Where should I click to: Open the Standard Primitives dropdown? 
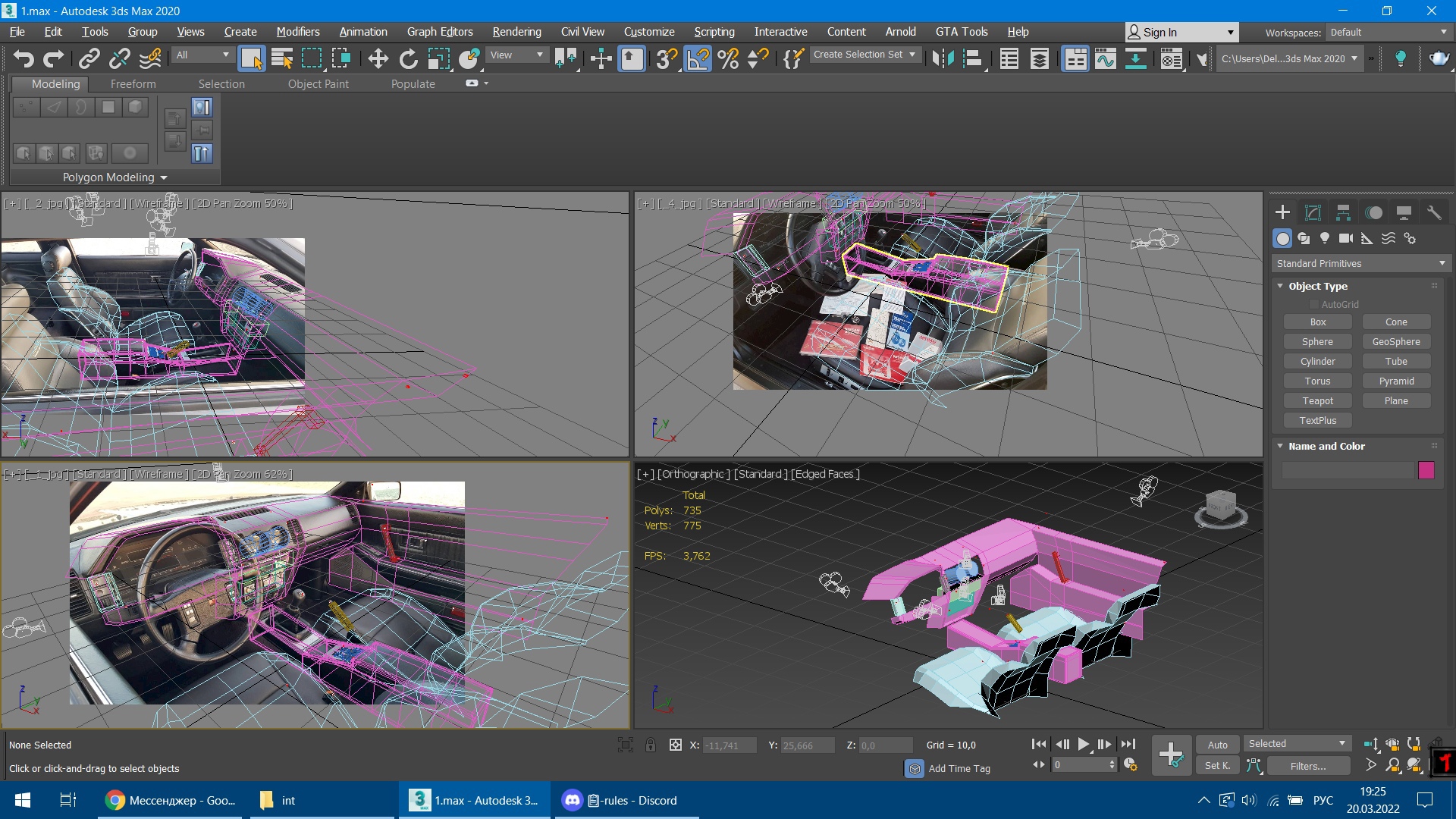click(1360, 263)
